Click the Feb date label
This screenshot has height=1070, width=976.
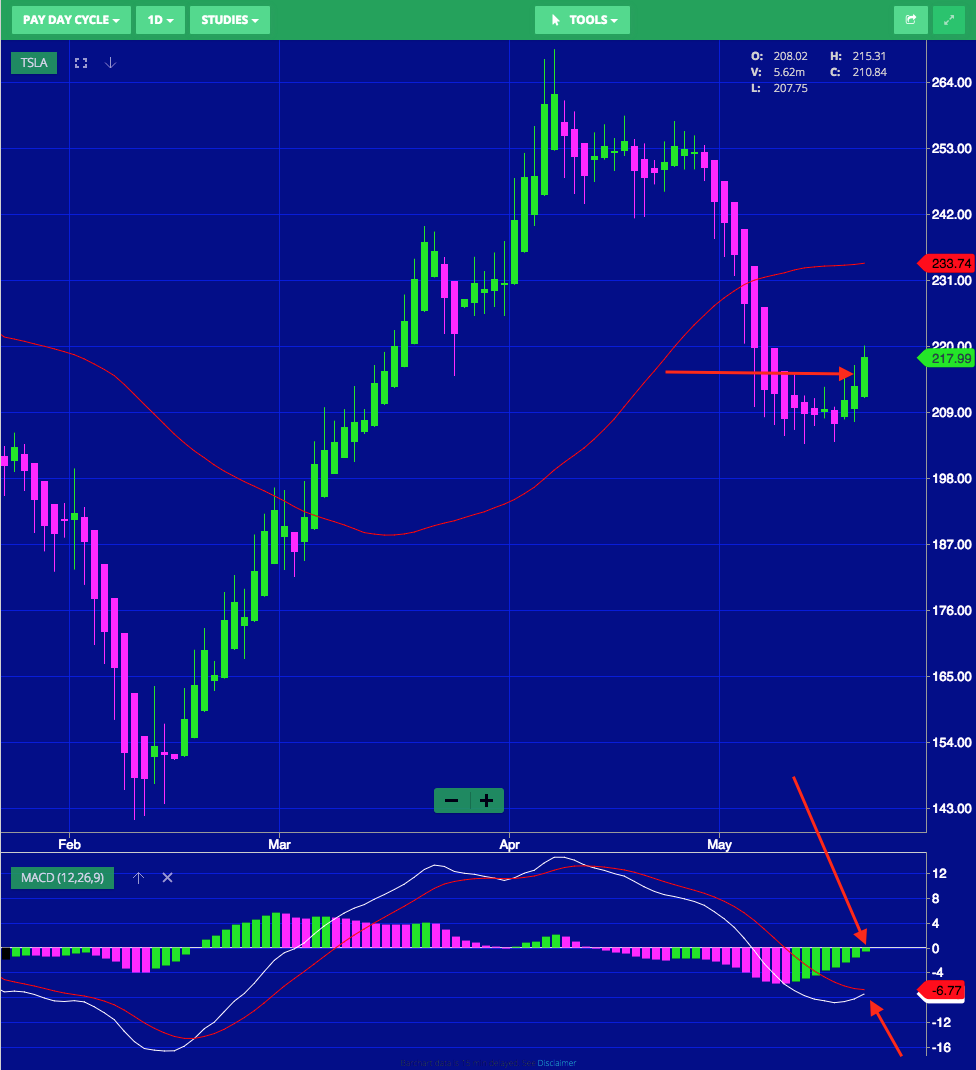70,844
